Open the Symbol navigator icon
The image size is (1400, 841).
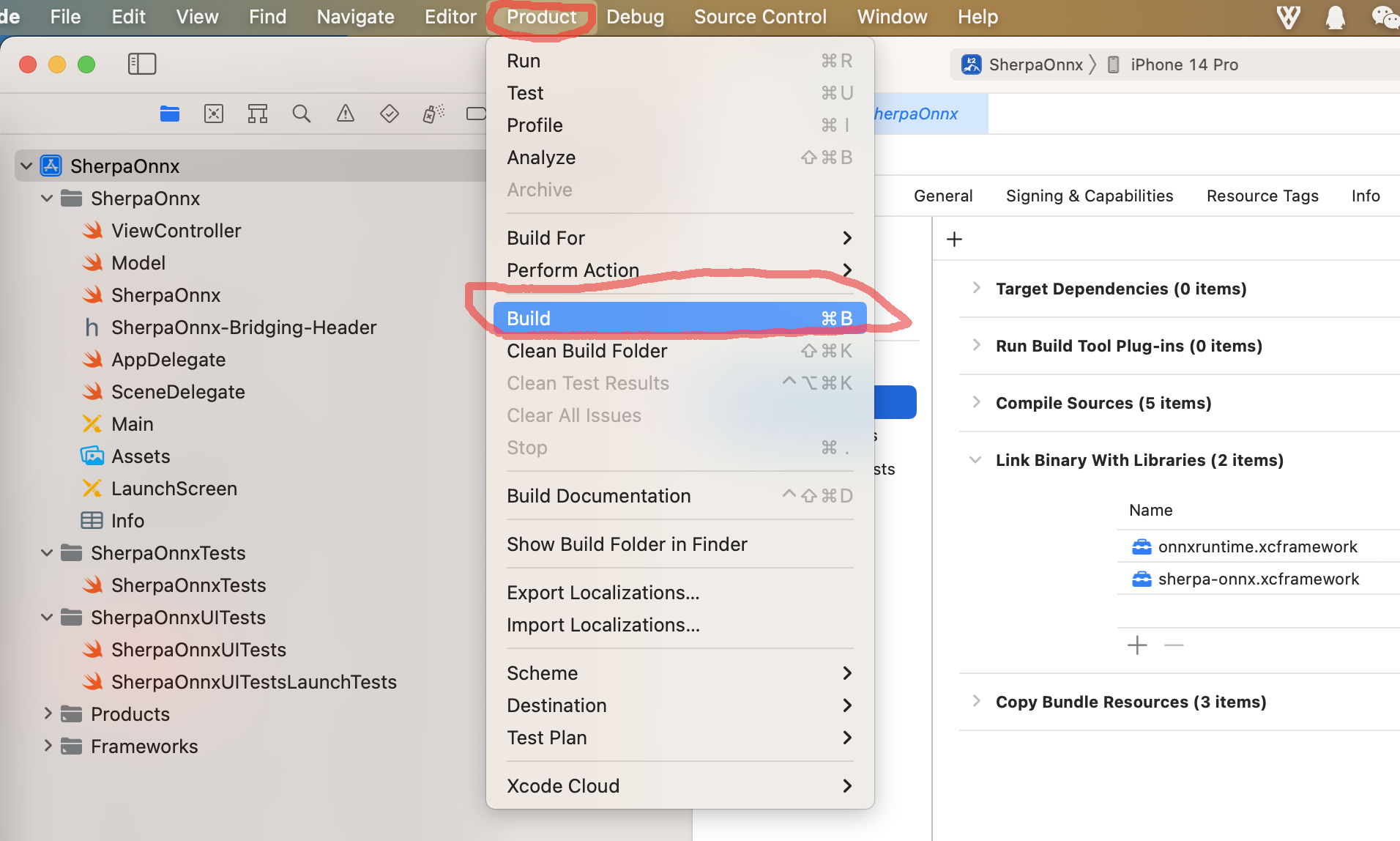point(258,114)
